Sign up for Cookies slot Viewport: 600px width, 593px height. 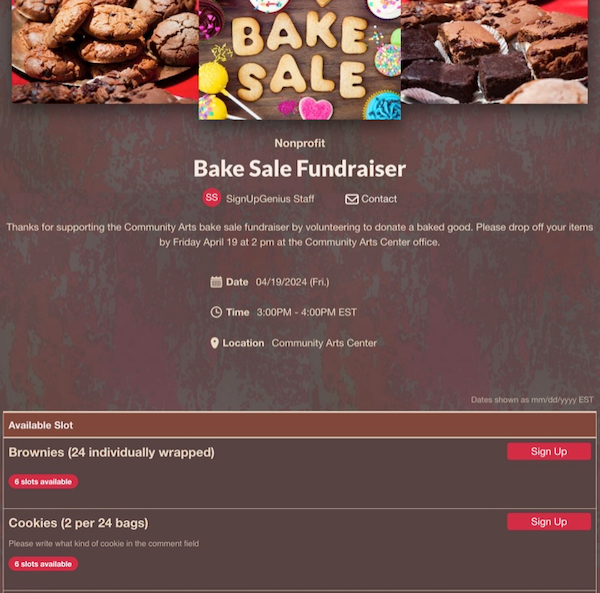(x=549, y=522)
